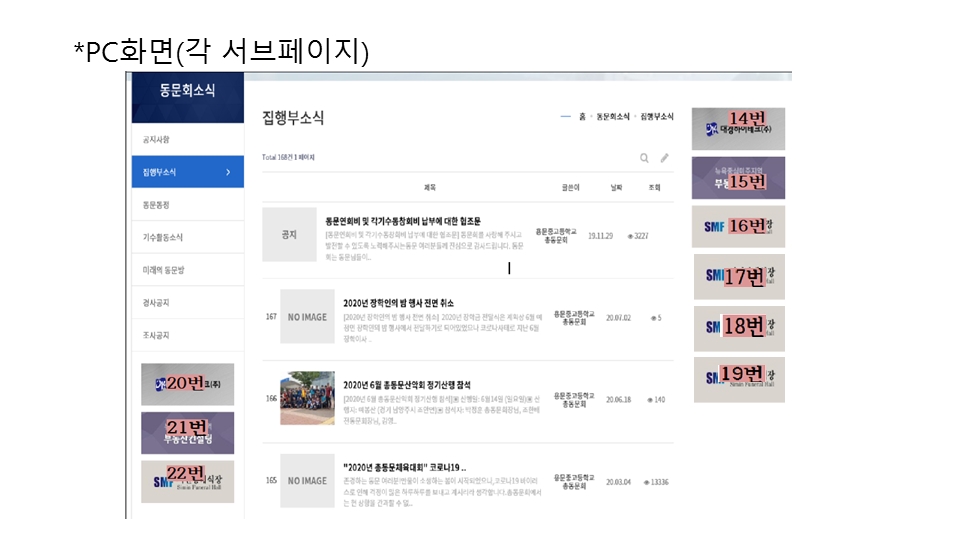Screen dimensions: 960x540
Task: Click the date 20.03.04
Action: coord(618,482)
